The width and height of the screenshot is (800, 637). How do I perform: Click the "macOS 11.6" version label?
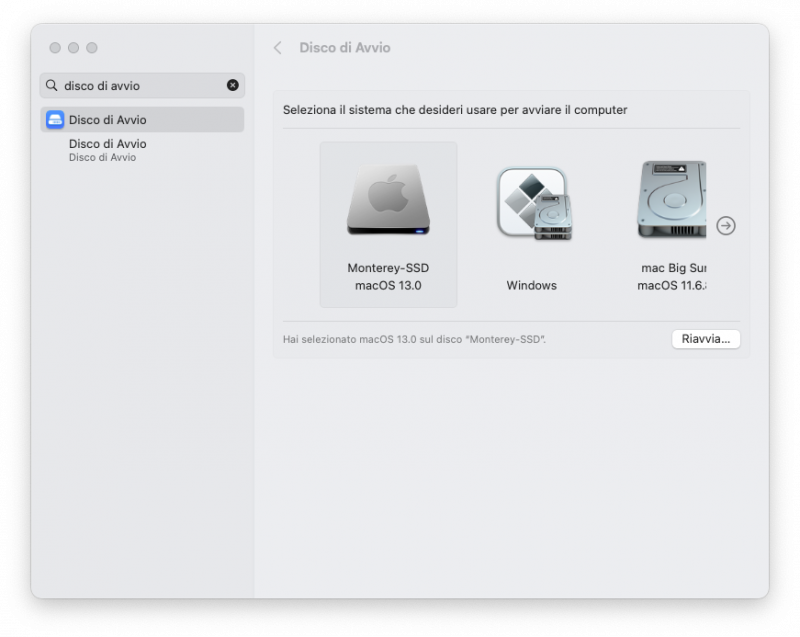pos(671,286)
